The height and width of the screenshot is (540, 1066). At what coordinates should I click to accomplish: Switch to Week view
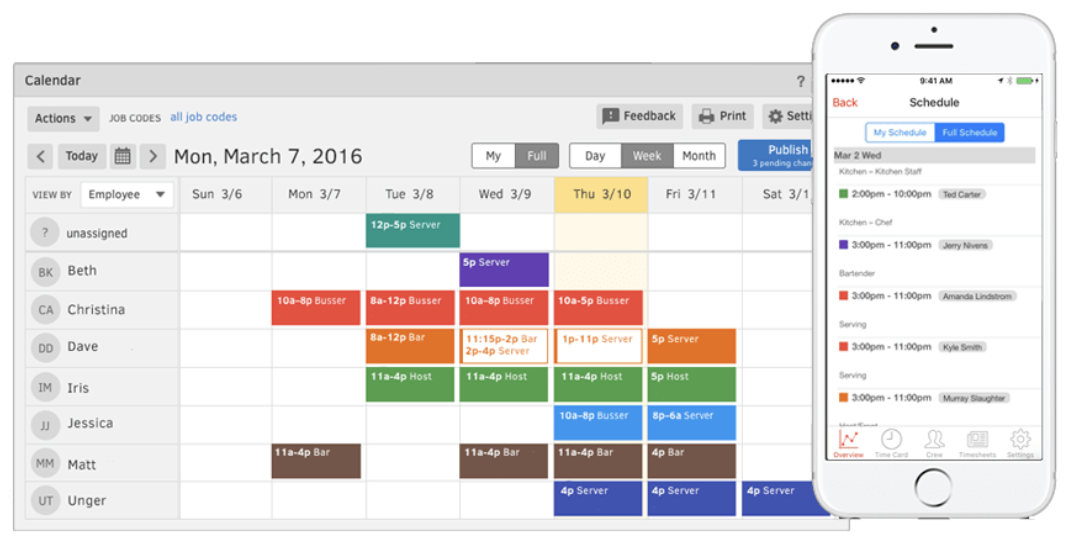pyautogui.click(x=647, y=156)
